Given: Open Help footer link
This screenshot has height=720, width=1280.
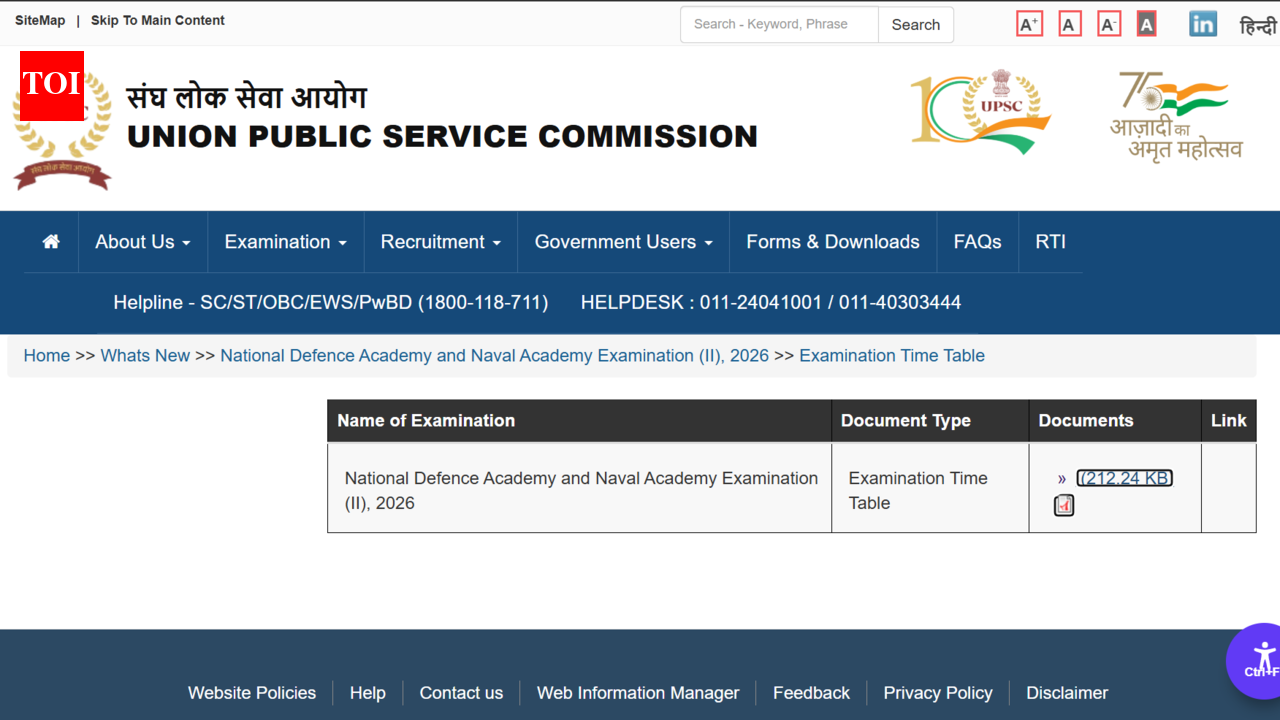Looking at the screenshot, I should (x=367, y=692).
